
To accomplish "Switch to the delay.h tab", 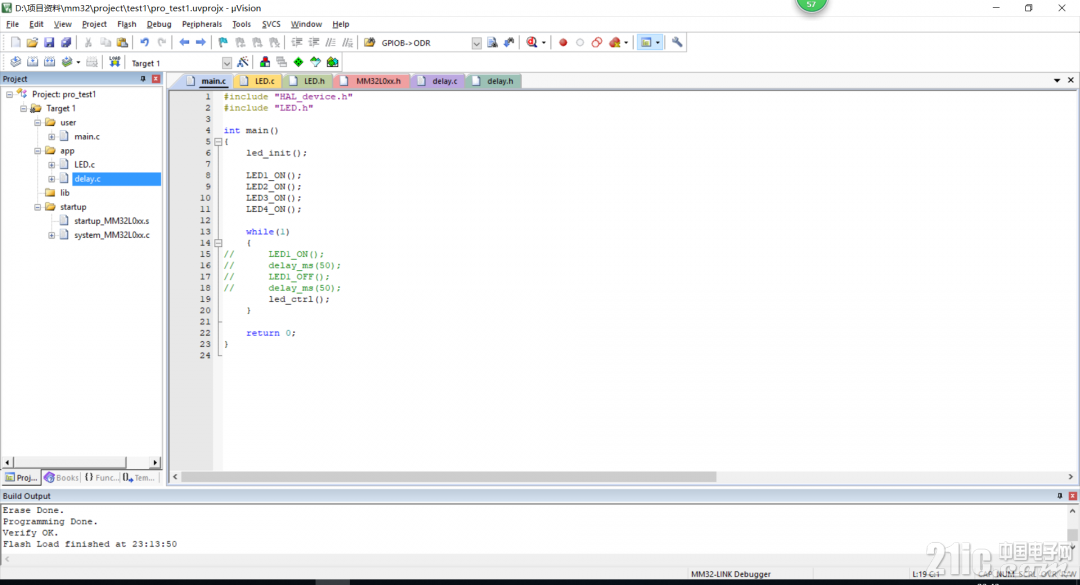I will tap(493, 81).
